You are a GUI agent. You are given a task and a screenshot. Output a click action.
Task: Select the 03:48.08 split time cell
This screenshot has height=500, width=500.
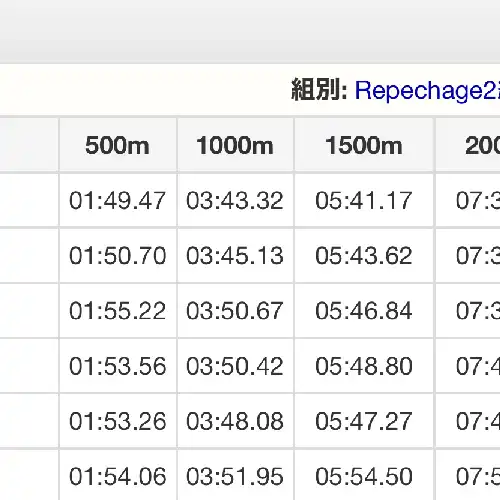point(235,421)
